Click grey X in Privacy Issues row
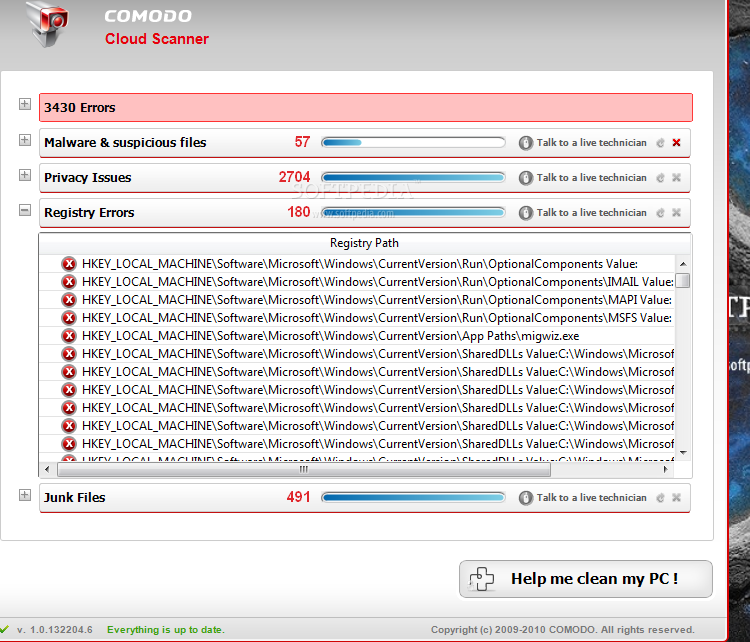This screenshot has width=750, height=642. tap(676, 177)
